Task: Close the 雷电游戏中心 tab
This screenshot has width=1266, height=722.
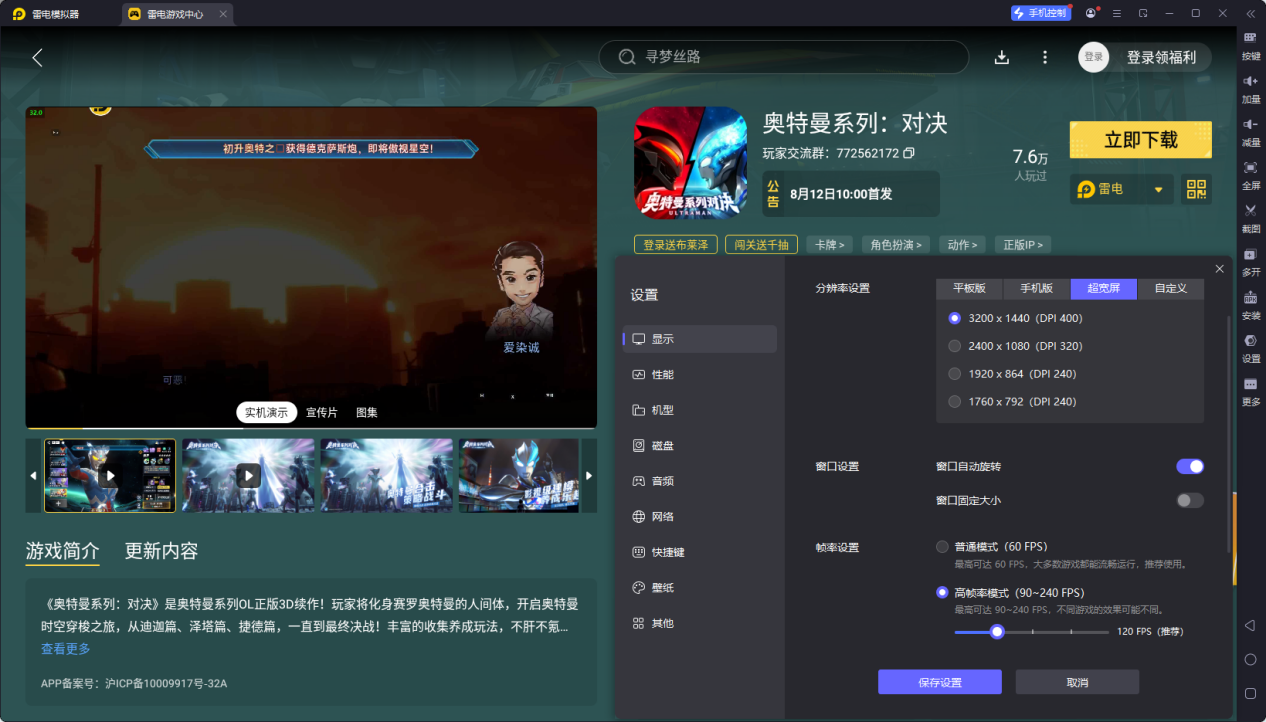Action: [223, 14]
